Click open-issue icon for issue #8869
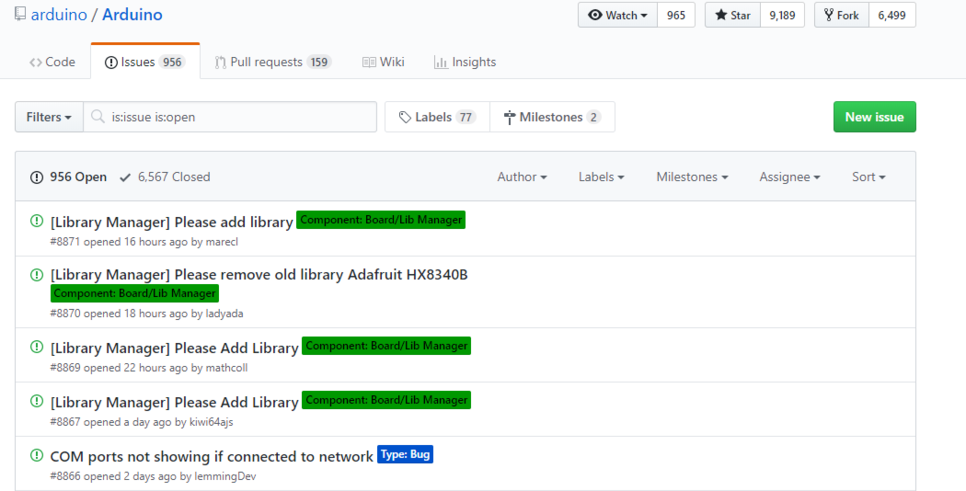This screenshot has width=966, height=491. tap(36, 346)
